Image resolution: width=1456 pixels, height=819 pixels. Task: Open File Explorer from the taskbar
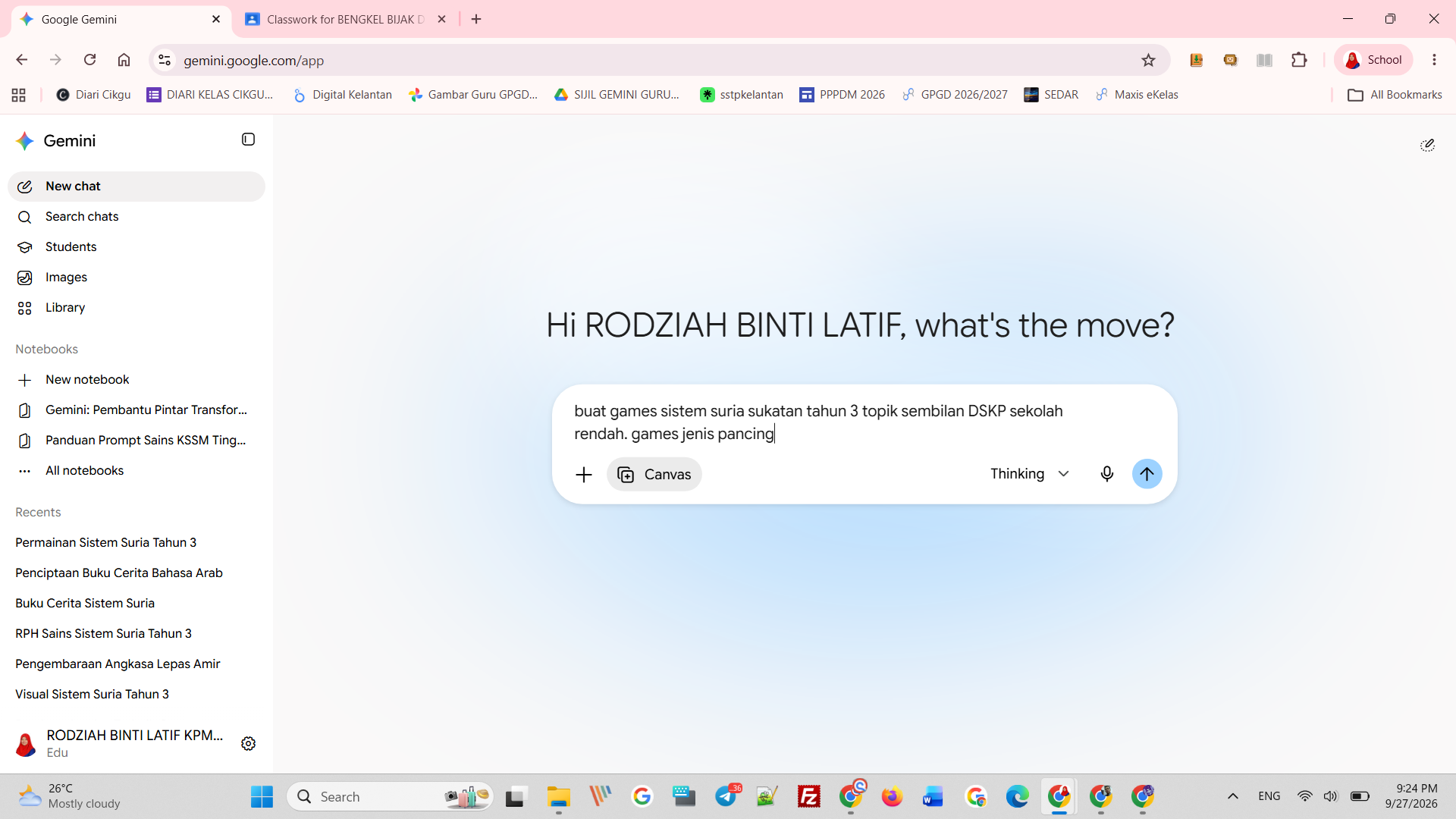point(558,796)
